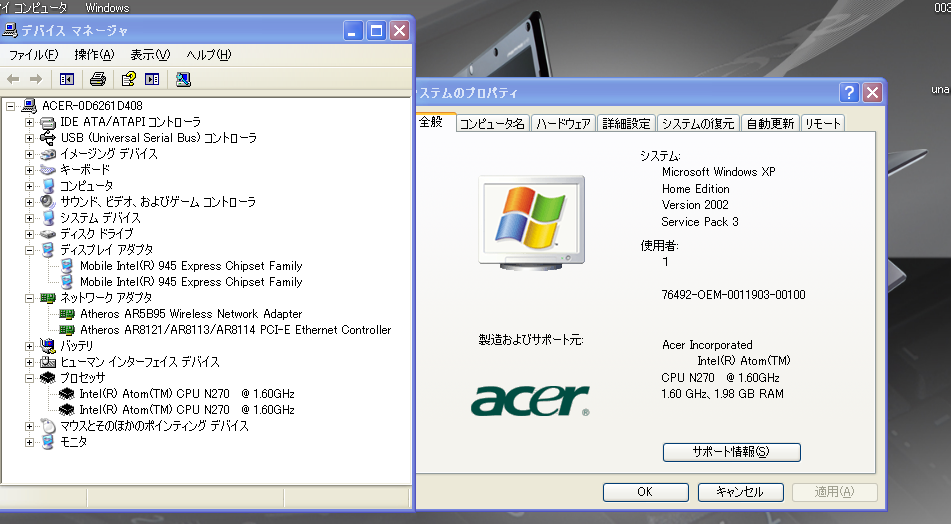This screenshot has width=951, height=524.
Task: Select the システム デバイス icon
Action: tap(48, 218)
